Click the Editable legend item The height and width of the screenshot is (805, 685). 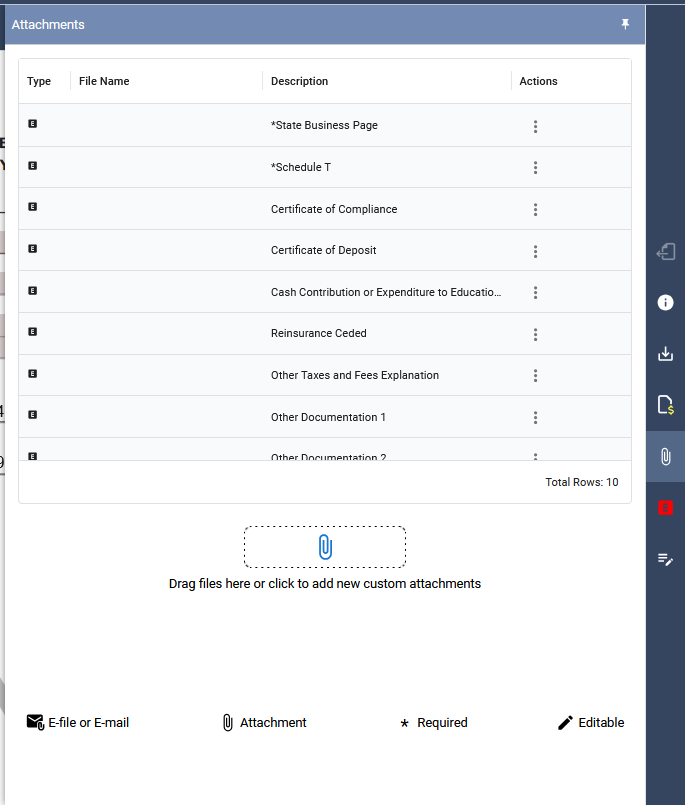pos(591,722)
